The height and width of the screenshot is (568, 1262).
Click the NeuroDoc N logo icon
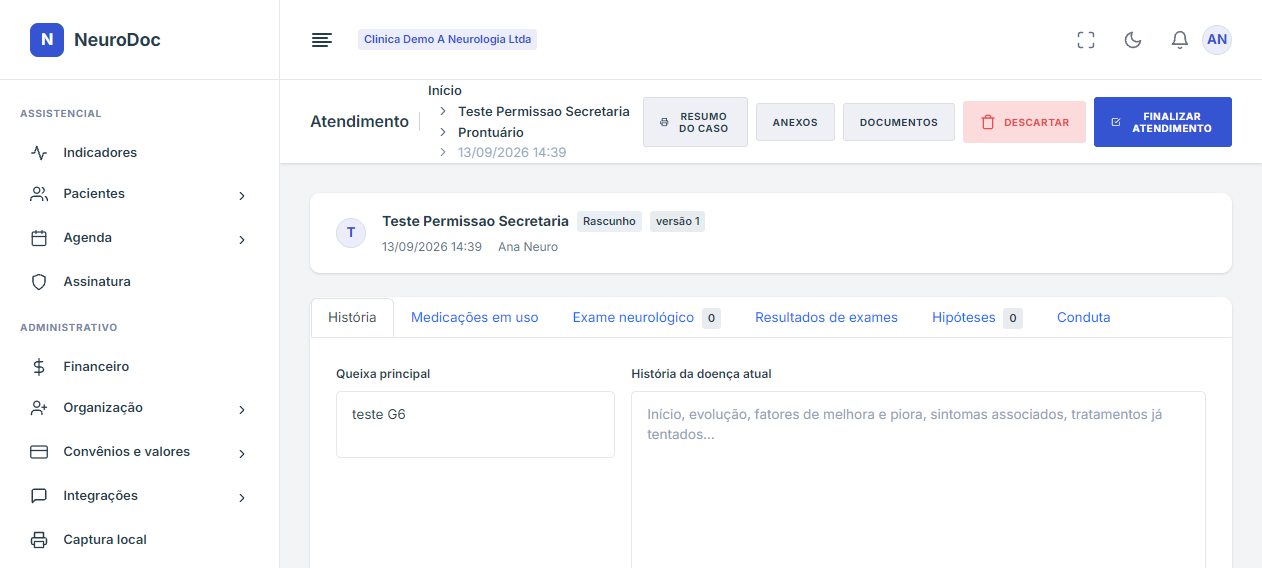(47, 40)
